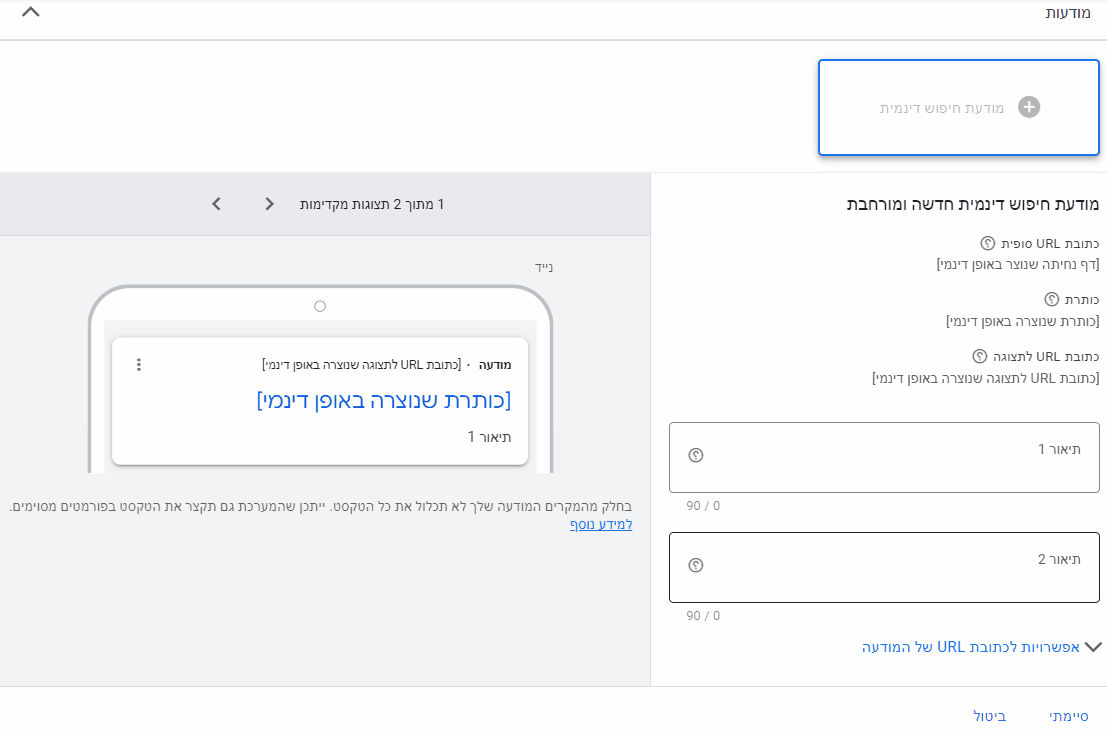Click the דף נחיתה שנוצר באופן דינמי text

pyautogui.click(x=1018, y=264)
